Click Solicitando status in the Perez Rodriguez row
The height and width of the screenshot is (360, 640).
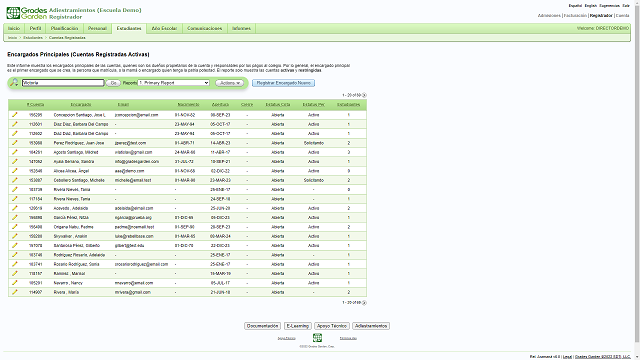(313, 143)
